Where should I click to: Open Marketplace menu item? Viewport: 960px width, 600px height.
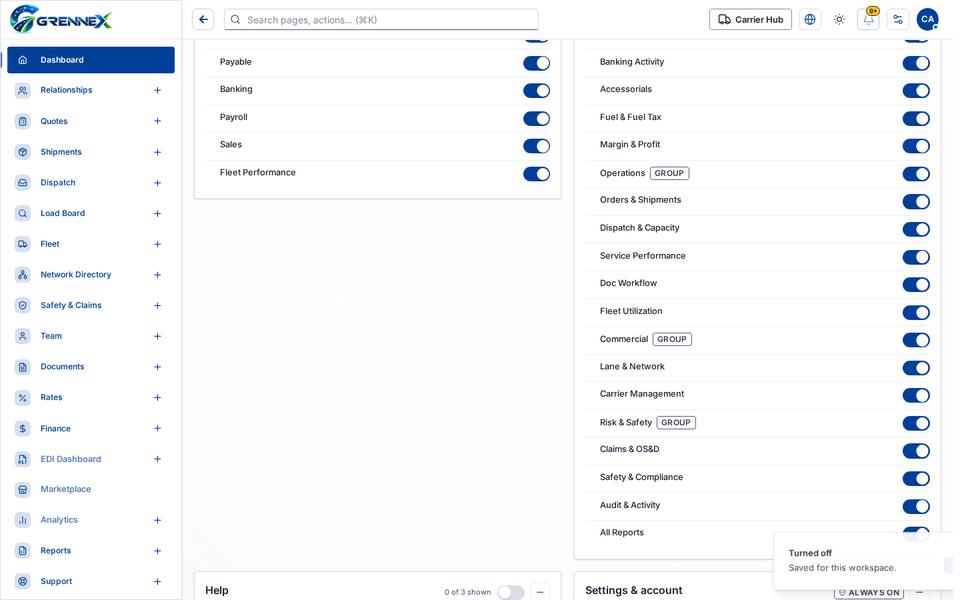click(x=91, y=489)
